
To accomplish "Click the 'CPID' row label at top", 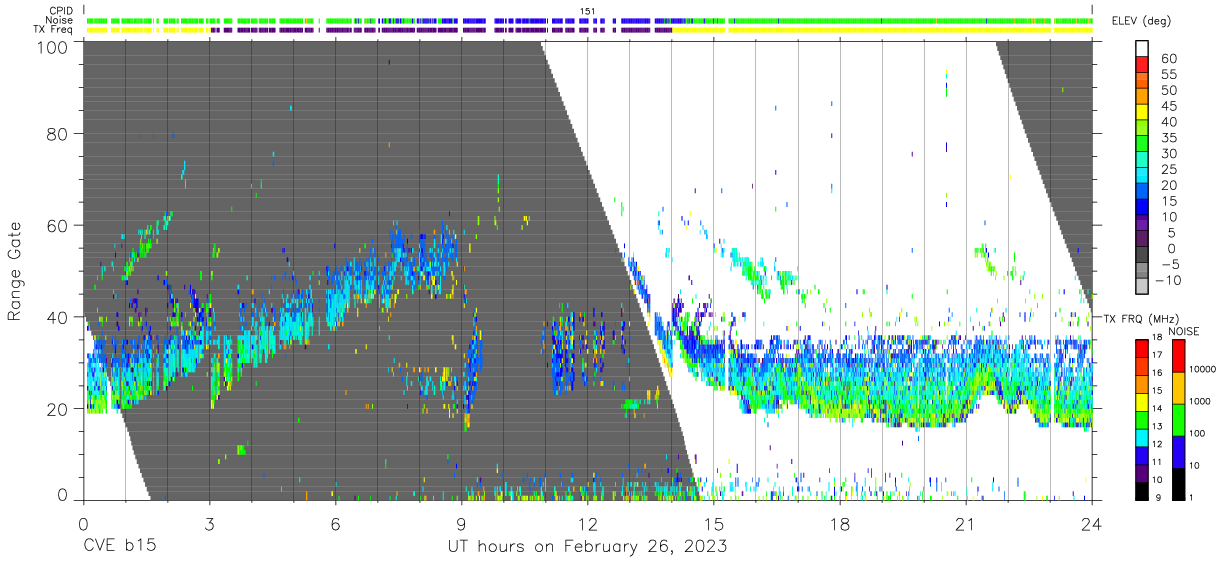I will (x=62, y=11).
